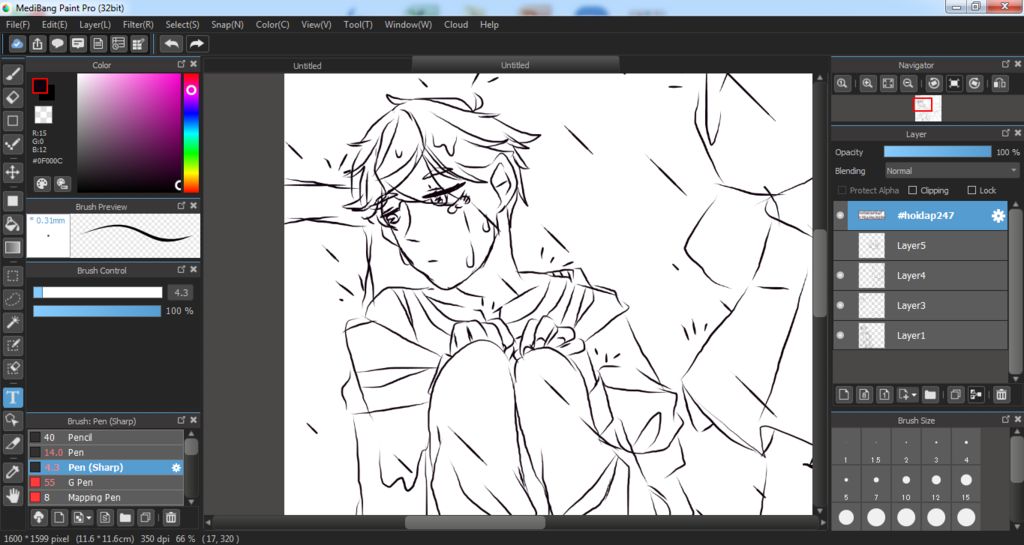The width and height of the screenshot is (1024, 545).
Task: Select the Gradient tool
Action: (x=12, y=247)
